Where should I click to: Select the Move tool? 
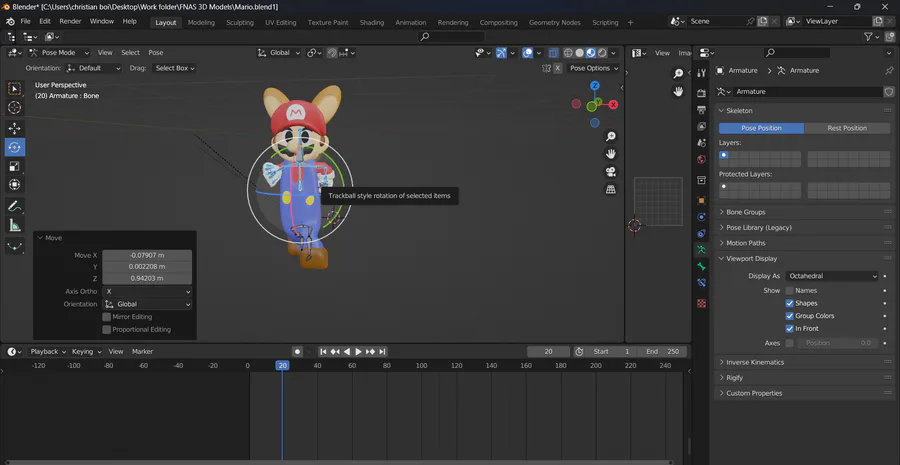15,129
